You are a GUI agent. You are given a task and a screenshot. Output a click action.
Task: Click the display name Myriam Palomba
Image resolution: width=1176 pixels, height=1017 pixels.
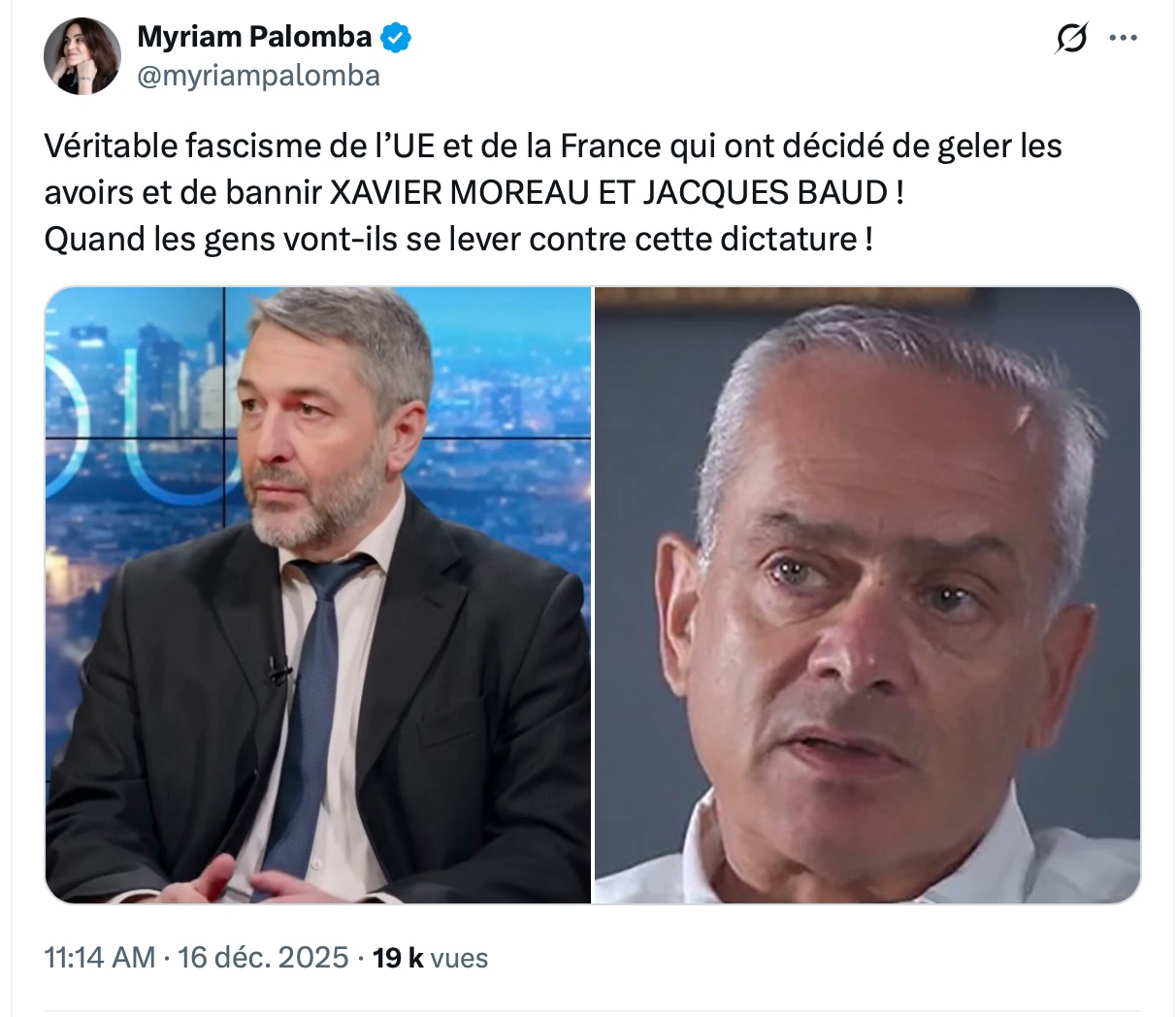pos(255,37)
